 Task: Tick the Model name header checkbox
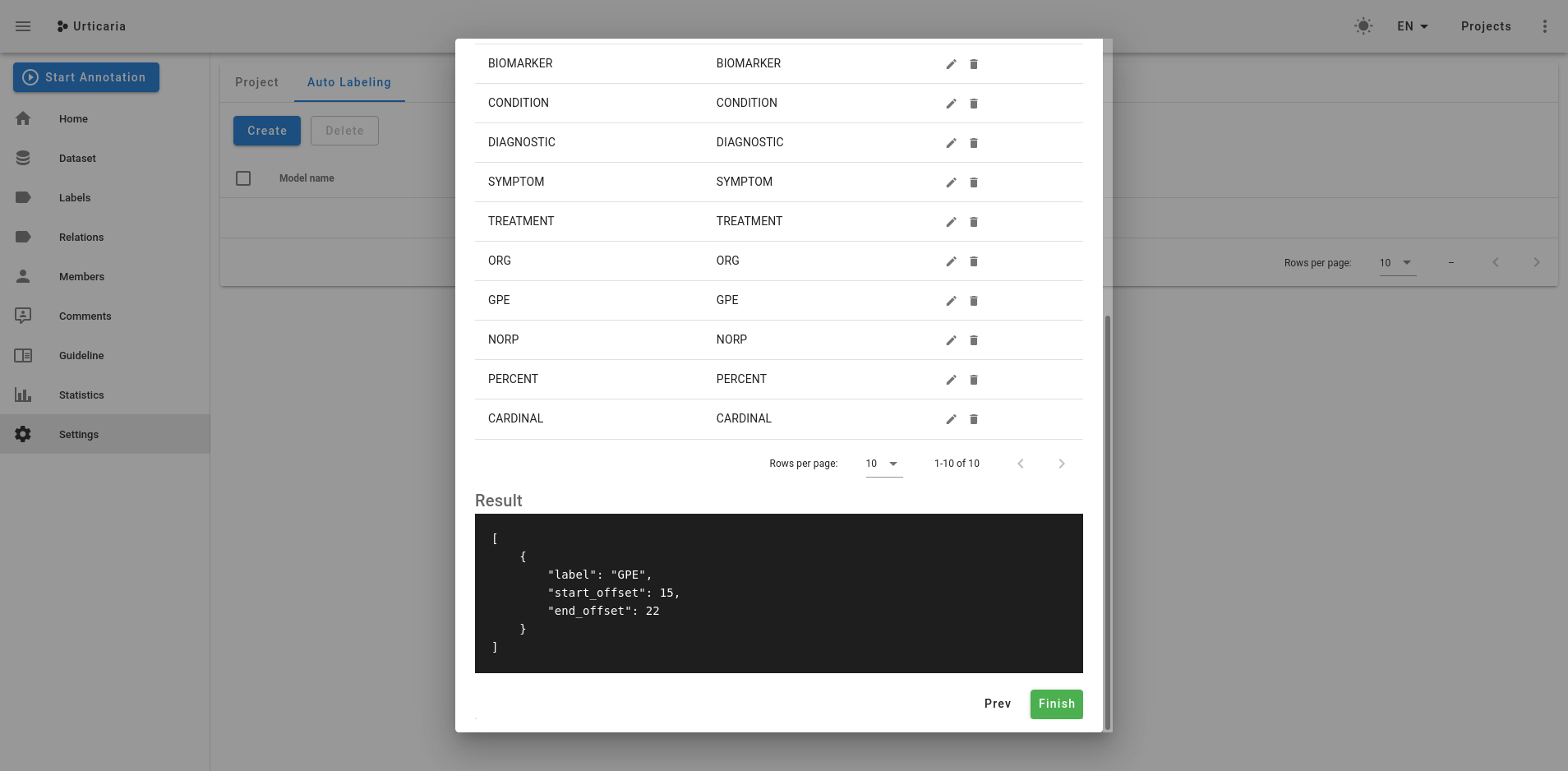click(243, 178)
